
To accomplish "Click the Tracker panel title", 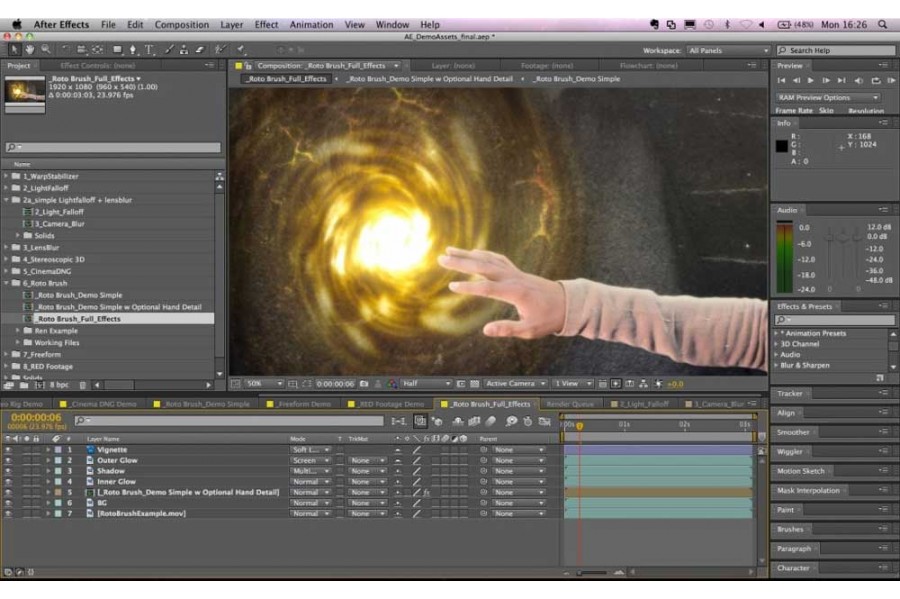I will 790,394.
